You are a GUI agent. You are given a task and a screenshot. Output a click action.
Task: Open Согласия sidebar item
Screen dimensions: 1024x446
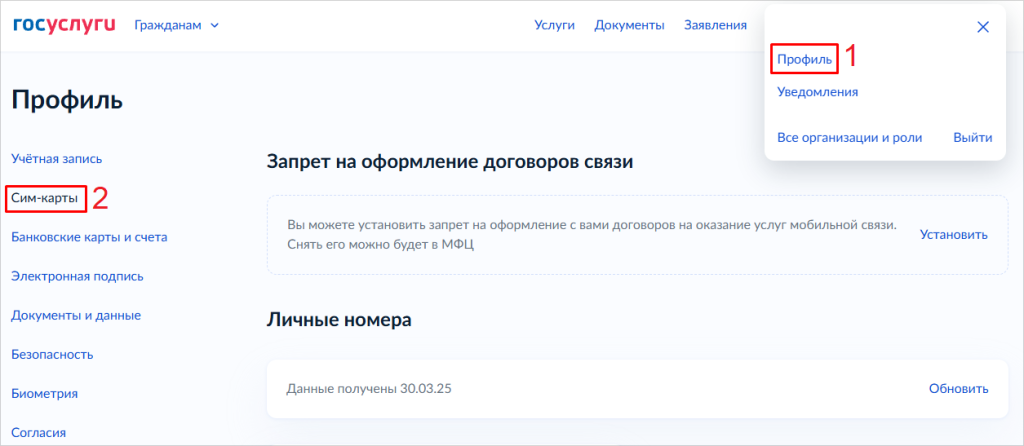point(39,432)
